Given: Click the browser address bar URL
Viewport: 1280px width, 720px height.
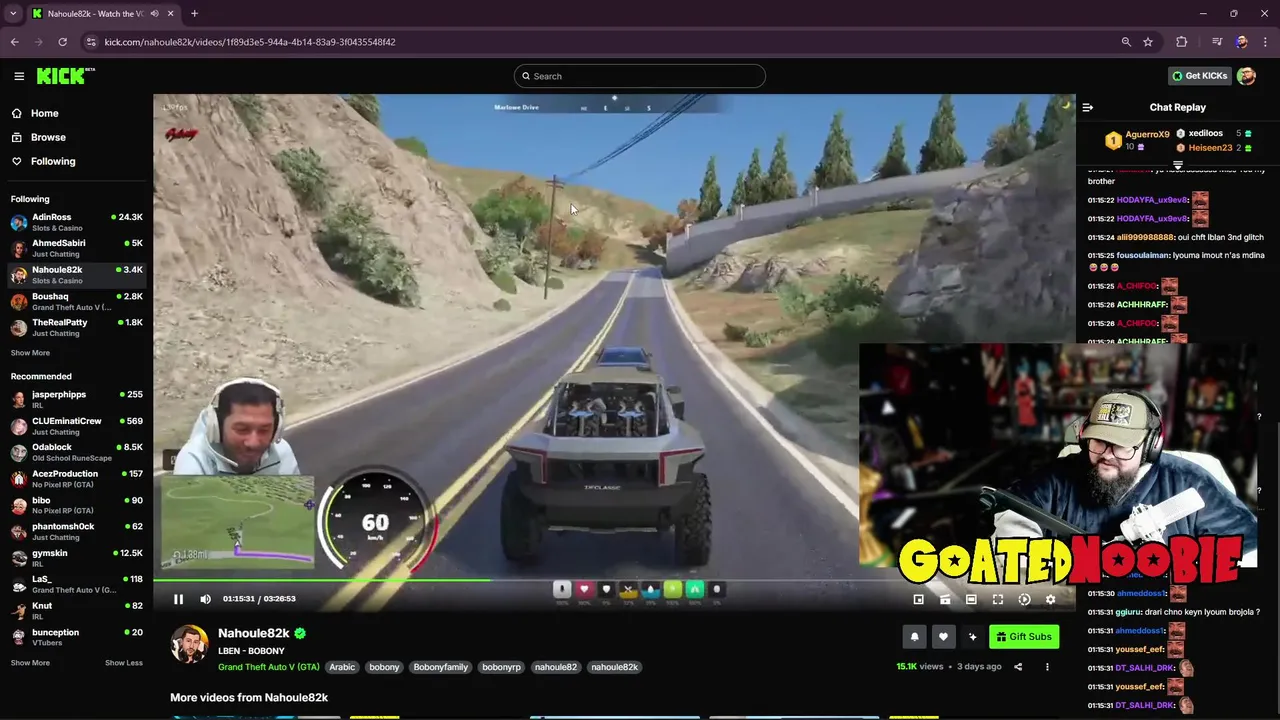Looking at the screenshot, I should pyautogui.click(x=250, y=42).
